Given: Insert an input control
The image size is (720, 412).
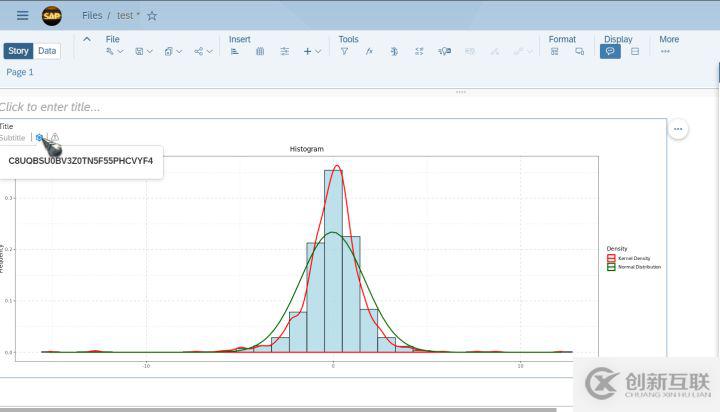Looking at the screenshot, I should pos(285,51).
